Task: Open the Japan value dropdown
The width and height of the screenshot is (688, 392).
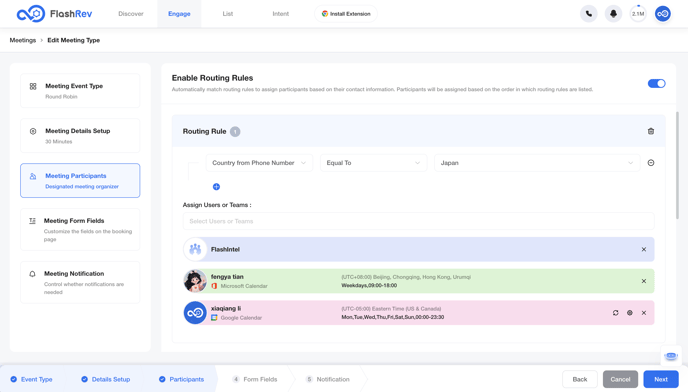Action: point(537,163)
